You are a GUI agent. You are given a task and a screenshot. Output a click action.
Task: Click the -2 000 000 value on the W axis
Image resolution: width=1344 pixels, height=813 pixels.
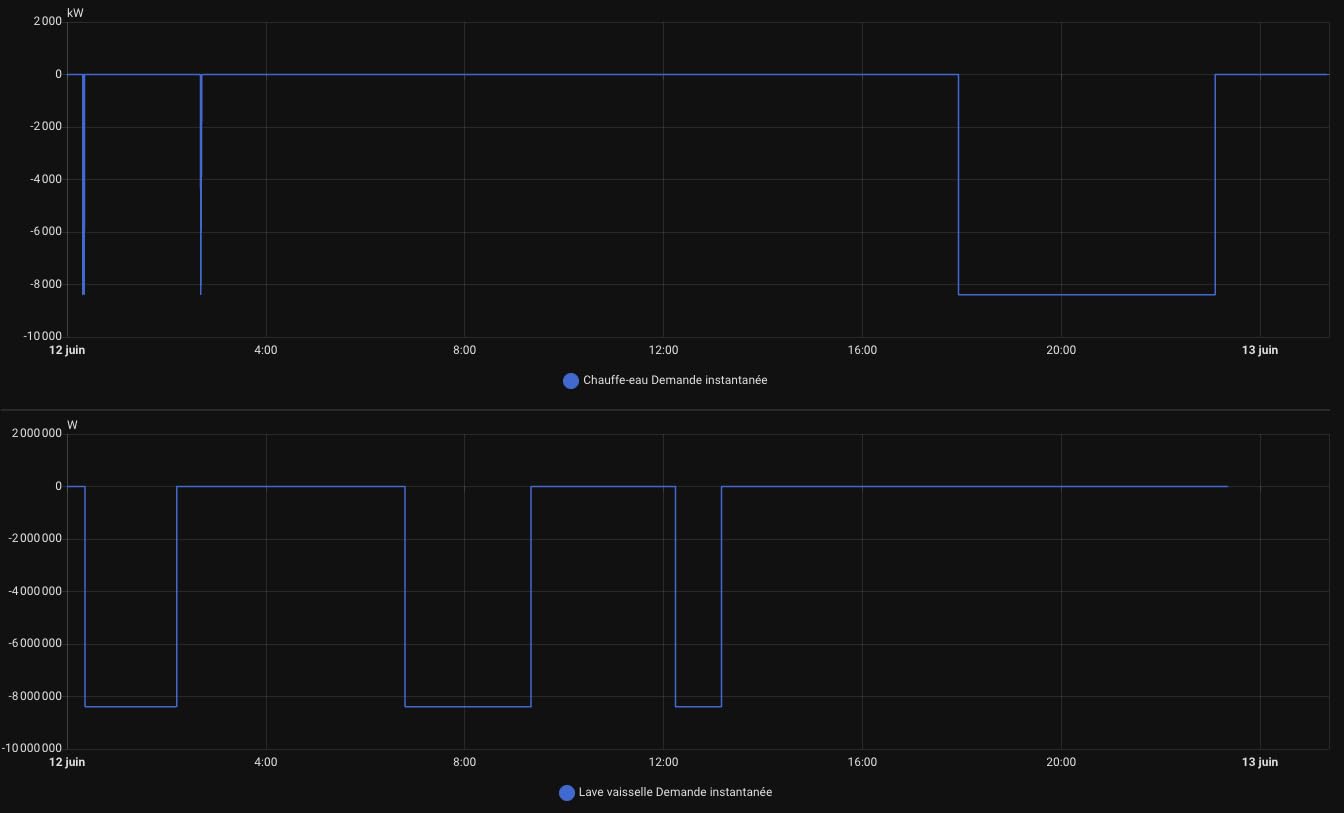tap(35, 539)
